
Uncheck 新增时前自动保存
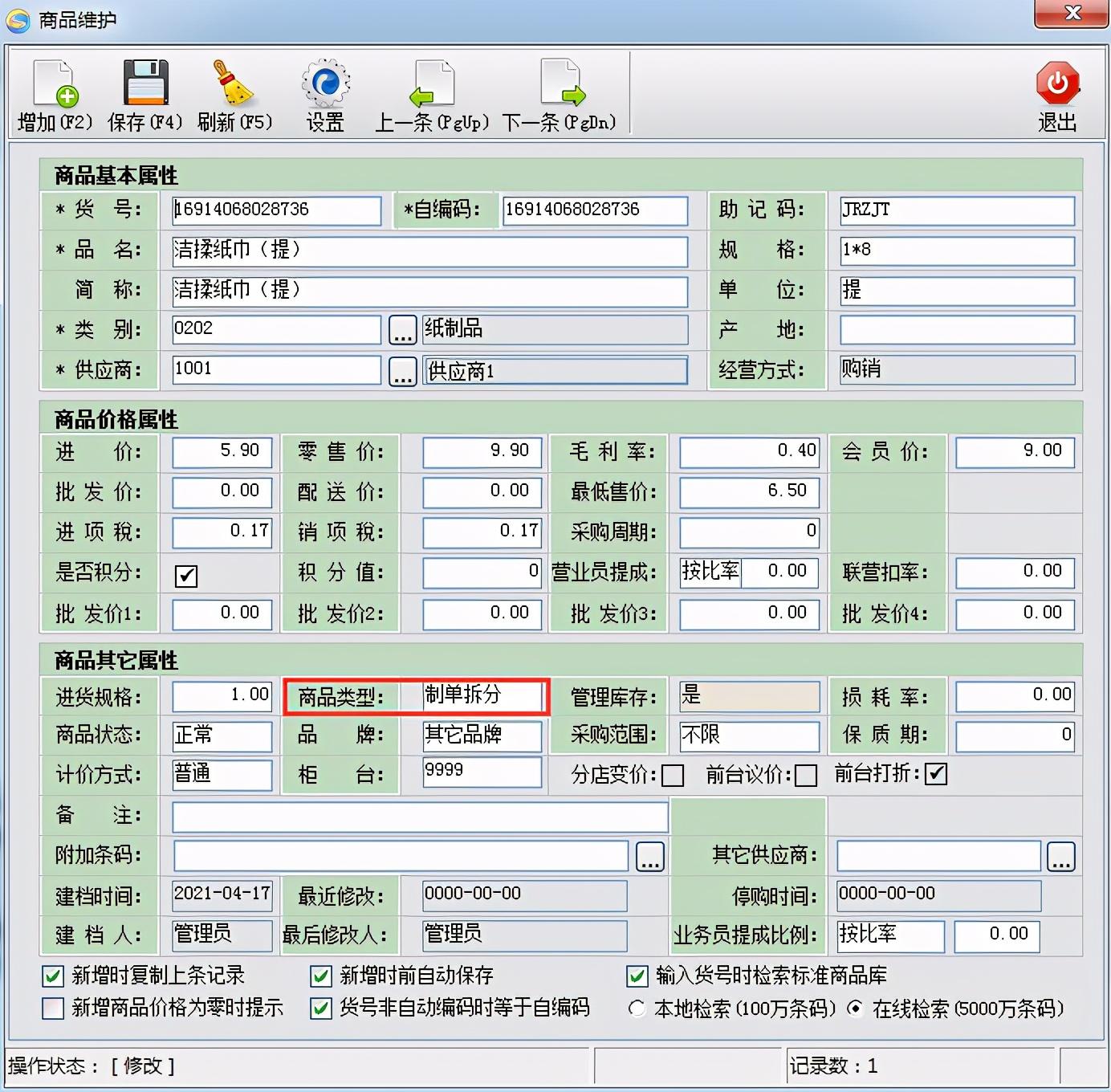(321, 976)
